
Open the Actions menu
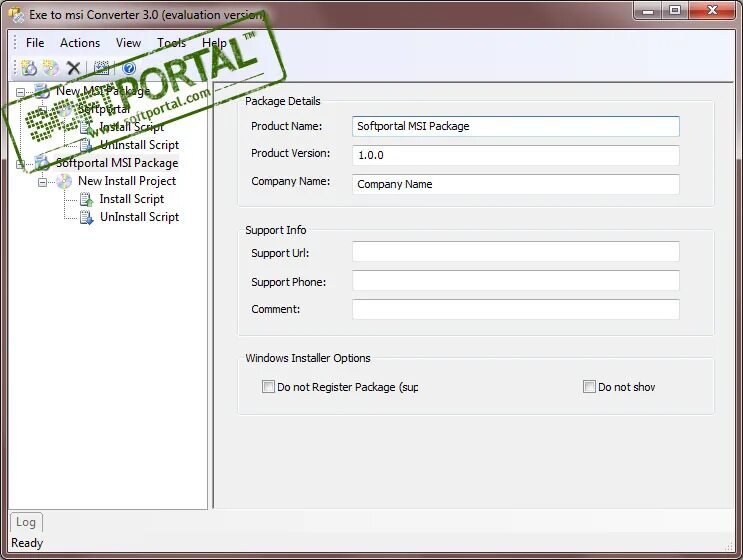click(x=80, y=43)
